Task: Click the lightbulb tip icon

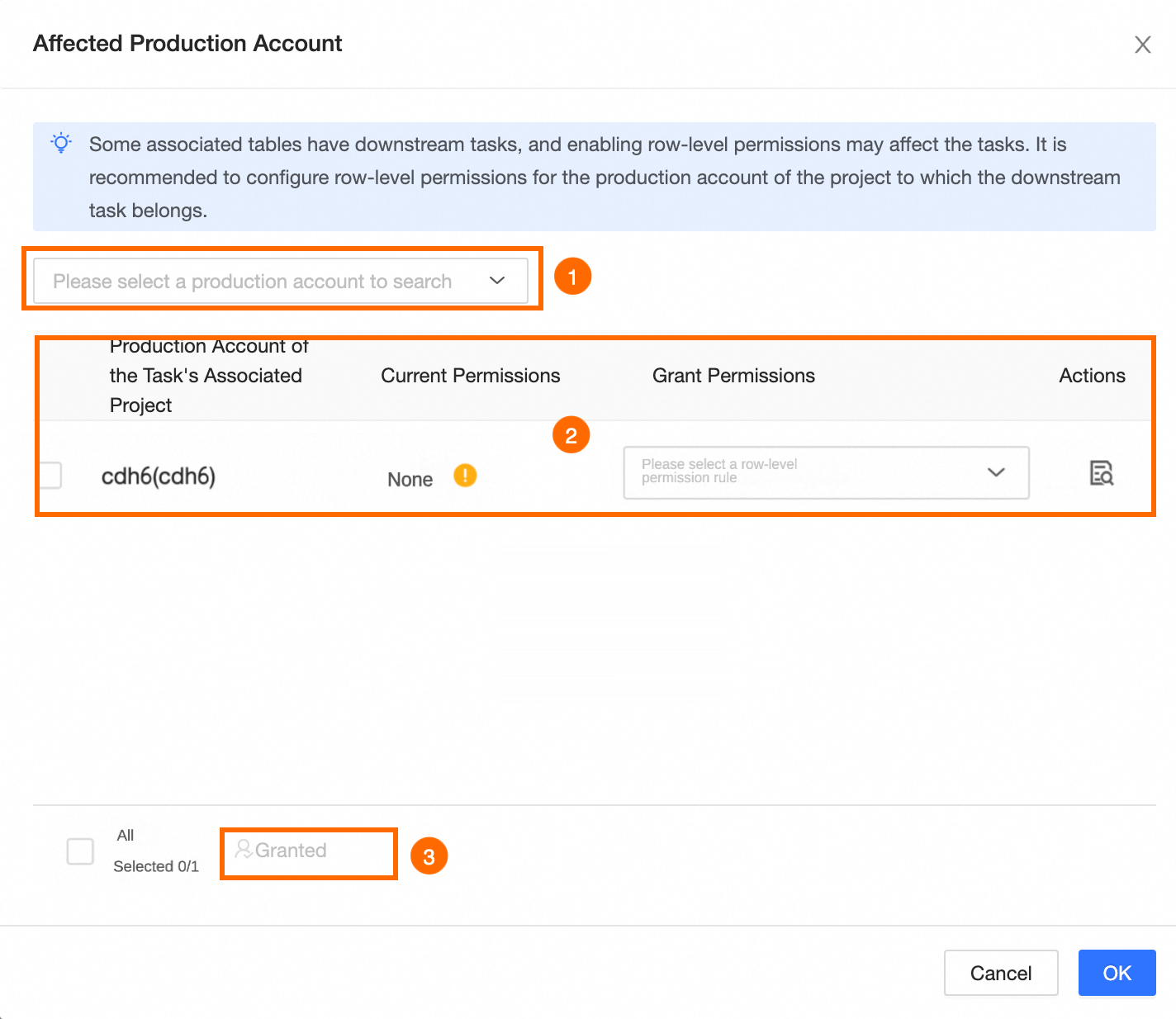Action: click(x=61, y=143)
